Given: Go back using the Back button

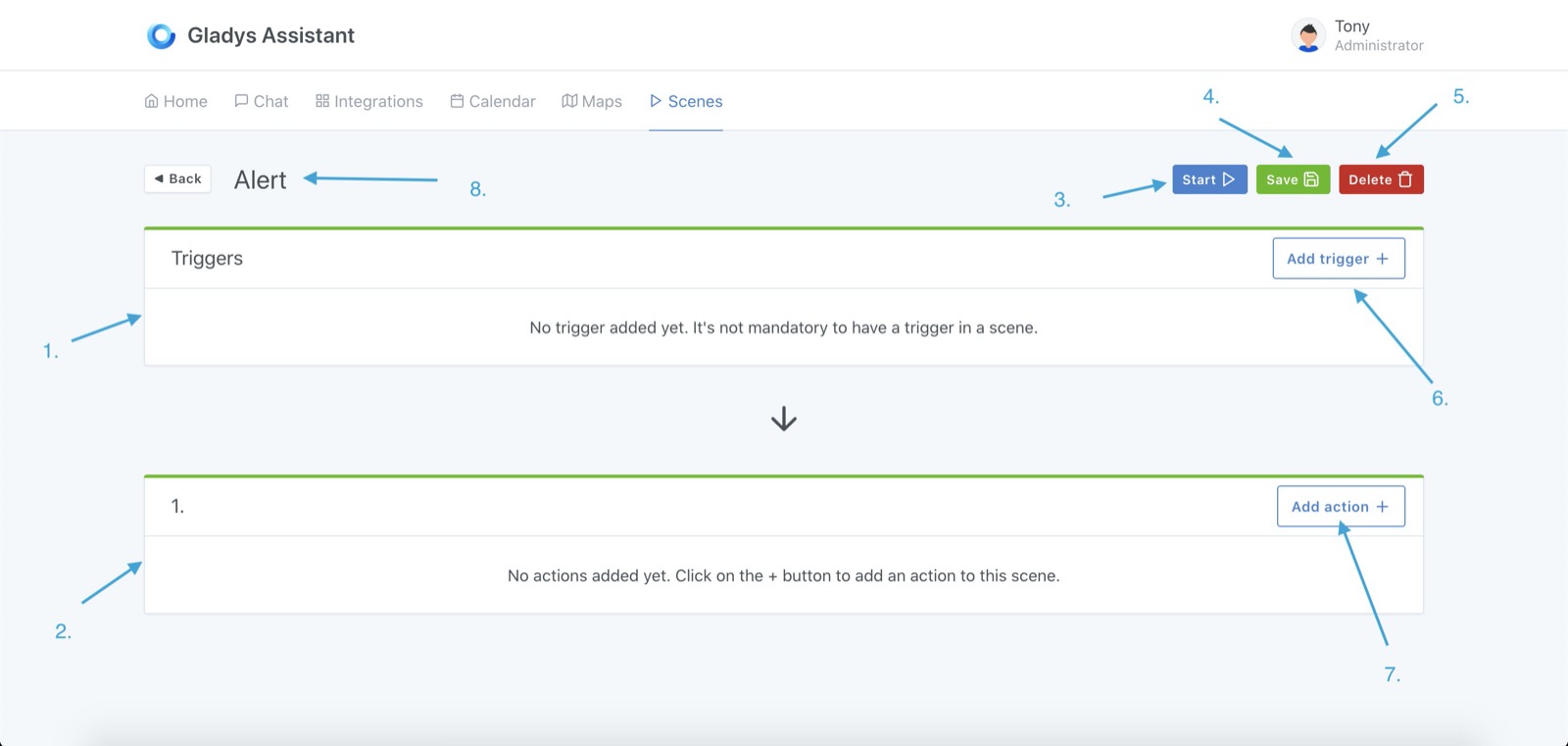Looking at the screenshot, I should (x=177, y=178).
